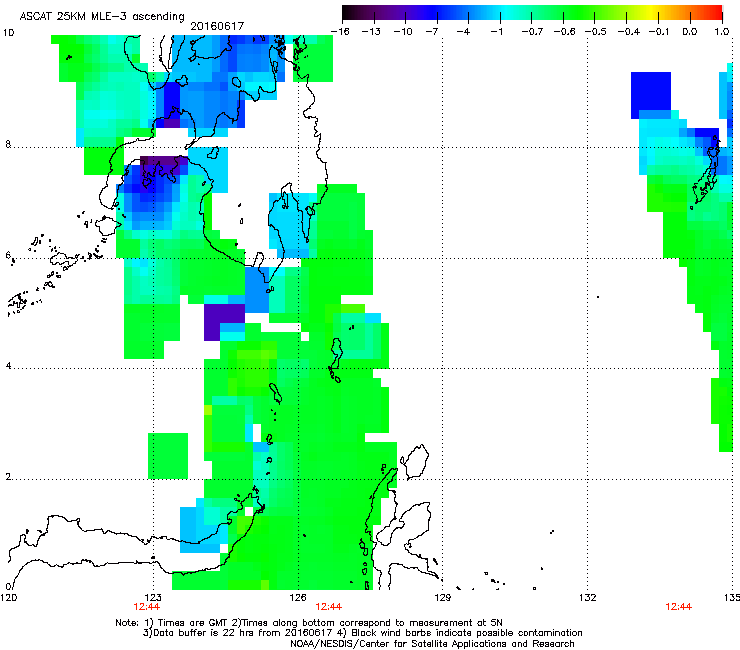The image size is (740, 650).
Task: Select the "-0.7" color bar label
Action: 532,32
